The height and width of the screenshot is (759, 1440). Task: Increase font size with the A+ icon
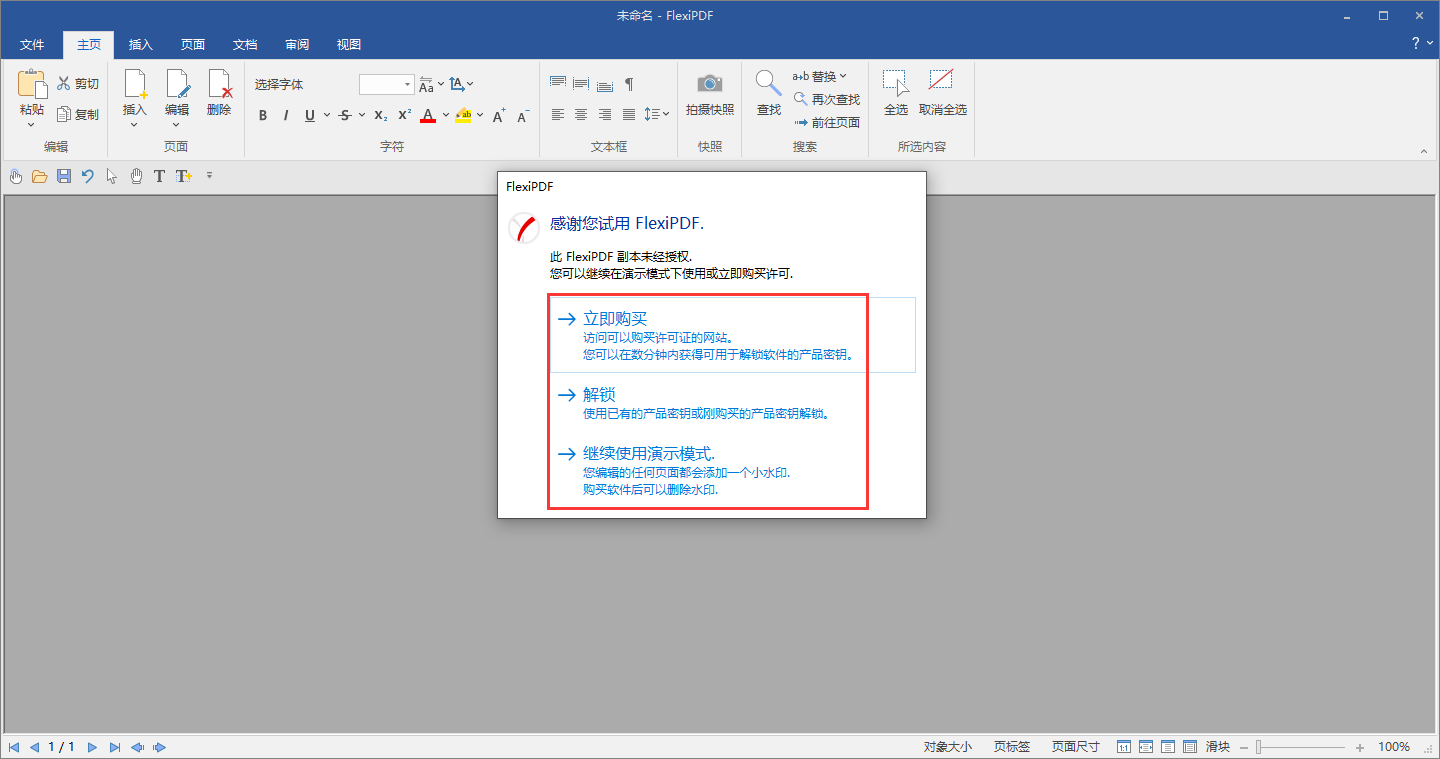499,115
